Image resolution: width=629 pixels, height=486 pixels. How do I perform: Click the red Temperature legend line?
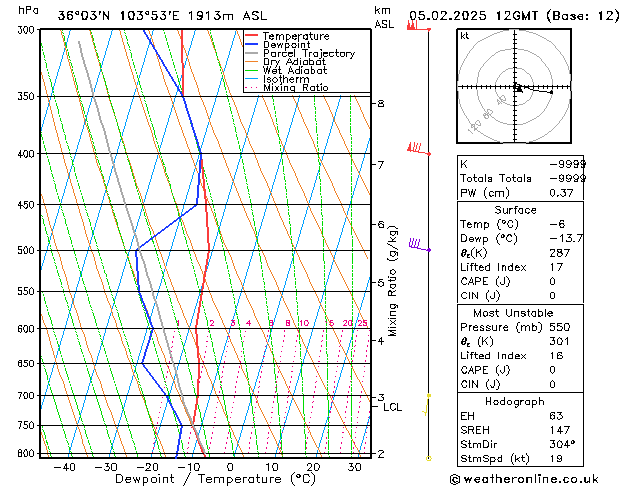coord(251,36)
